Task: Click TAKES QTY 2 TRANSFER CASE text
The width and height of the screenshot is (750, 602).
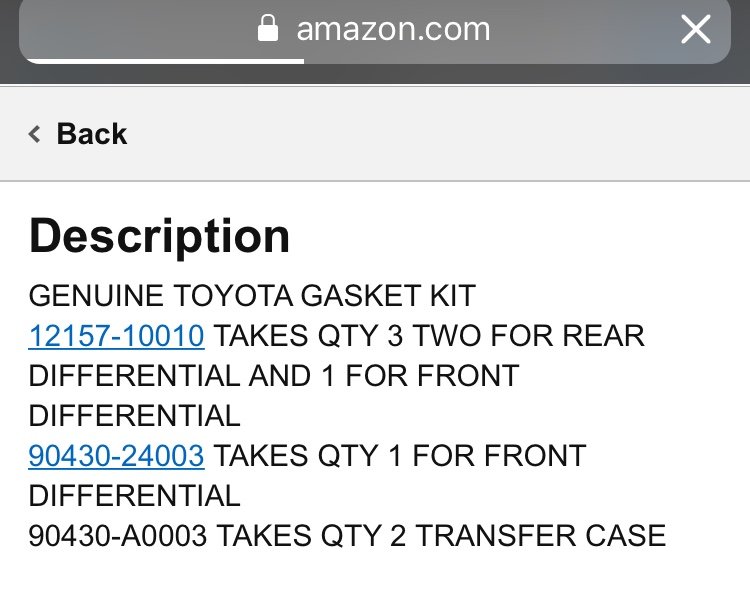Action: point(441,535)
